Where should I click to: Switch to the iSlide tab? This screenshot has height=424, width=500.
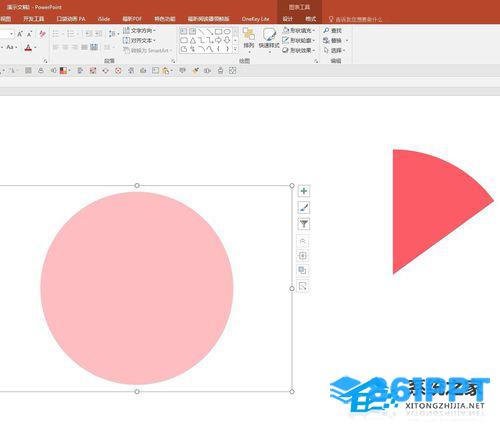pyautogui.click(x=104, y=19)
